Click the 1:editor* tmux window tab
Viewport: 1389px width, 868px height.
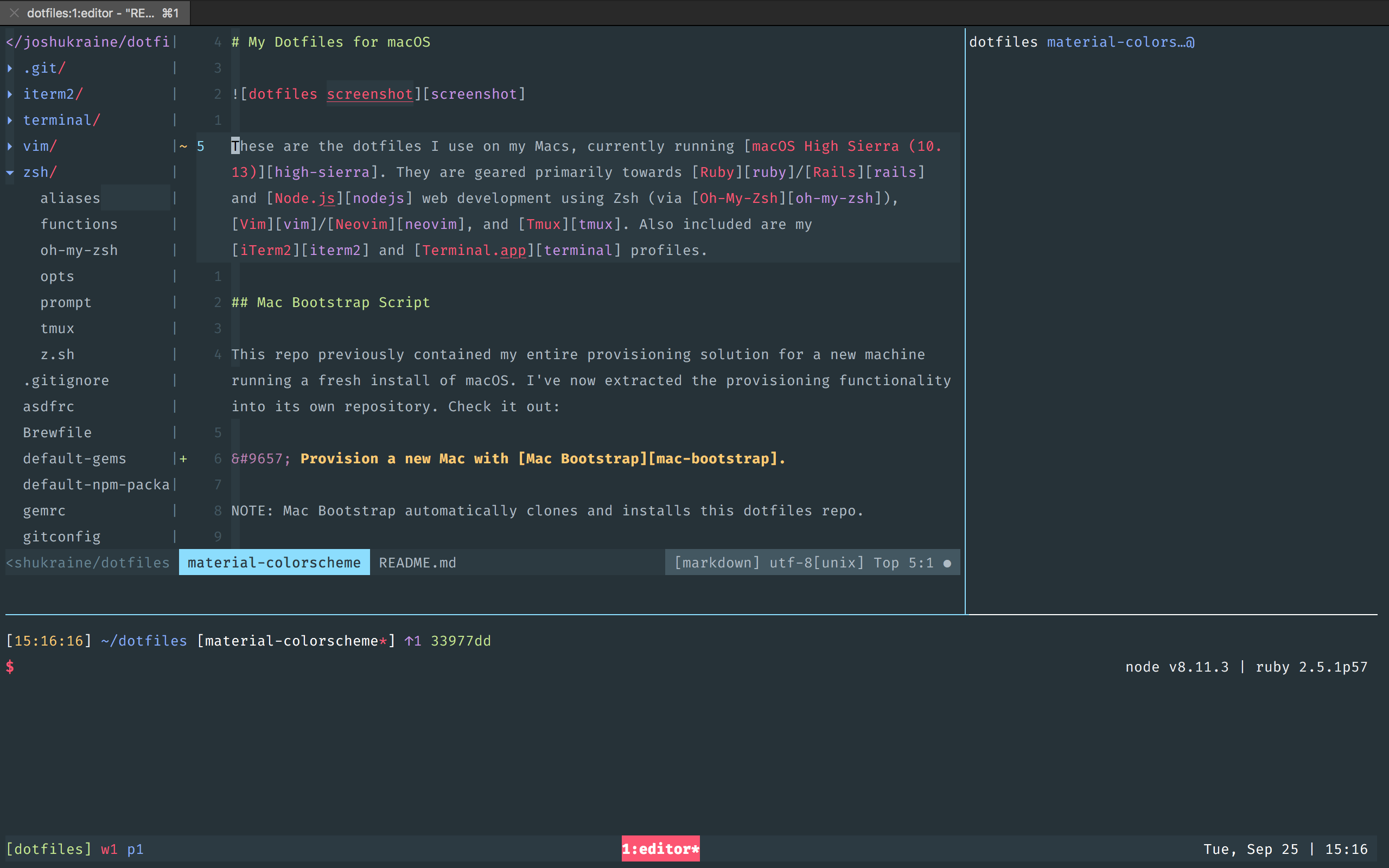pyautogui.click(x=661, y=848)
